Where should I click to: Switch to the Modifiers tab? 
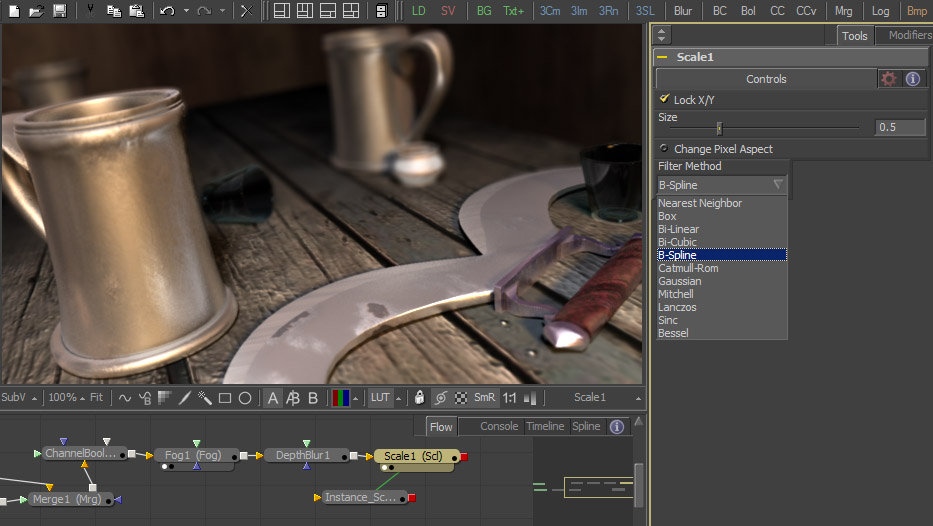pos(909,35)
